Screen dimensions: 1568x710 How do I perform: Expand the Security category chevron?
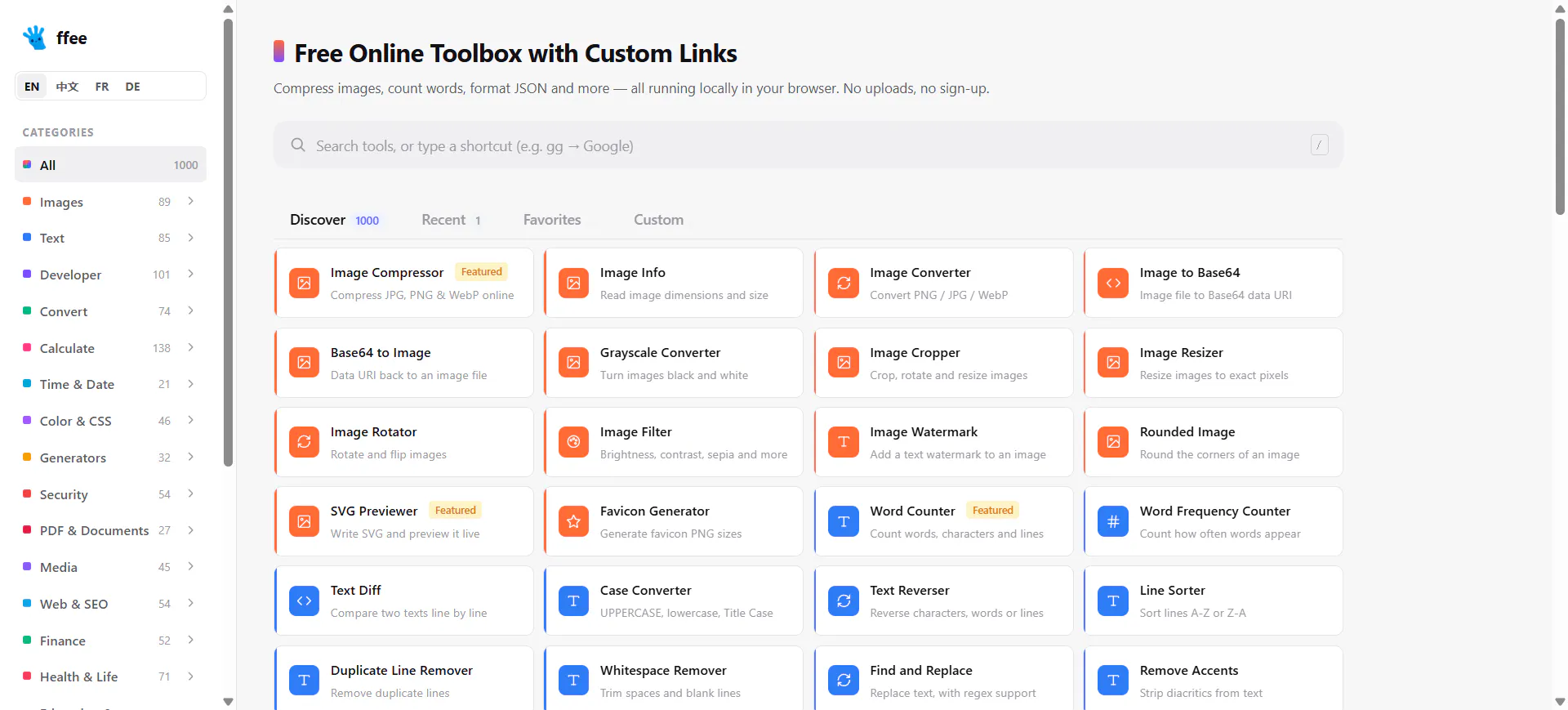[x=190, y=493]
